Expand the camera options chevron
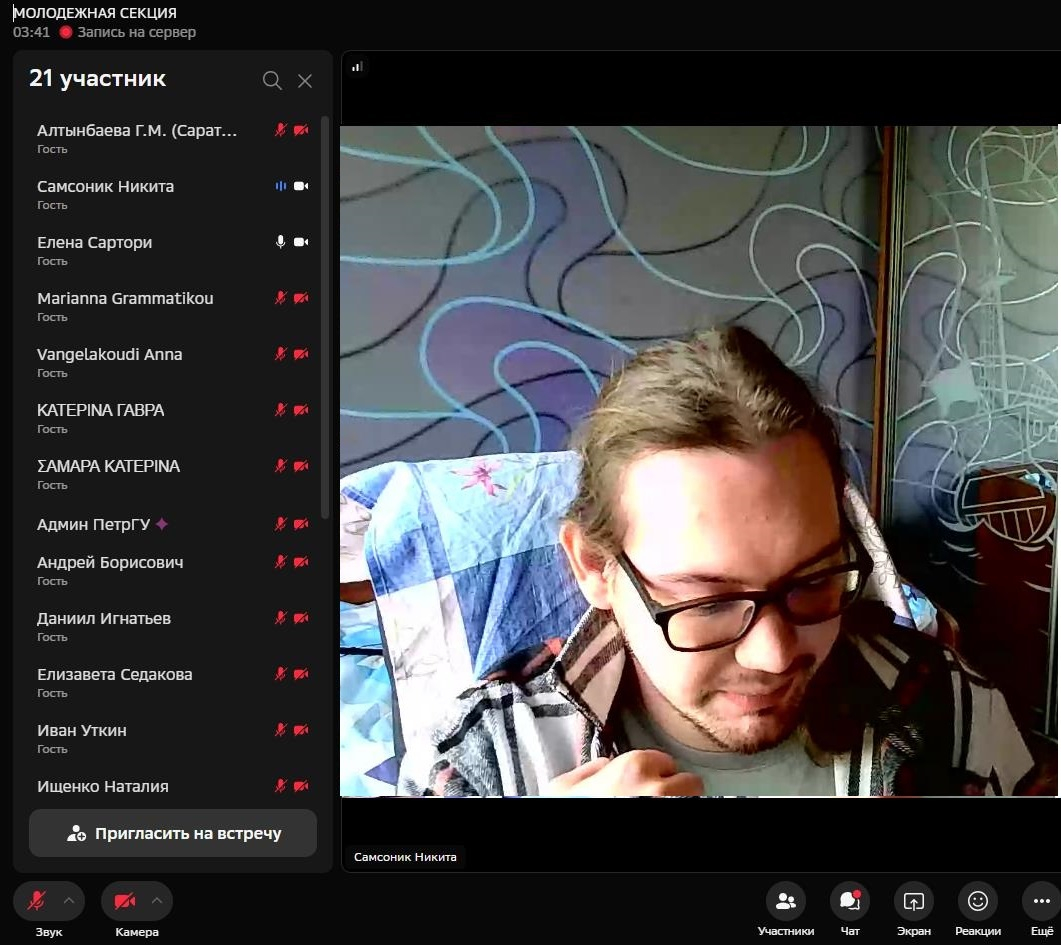 [x=156, y=901]
